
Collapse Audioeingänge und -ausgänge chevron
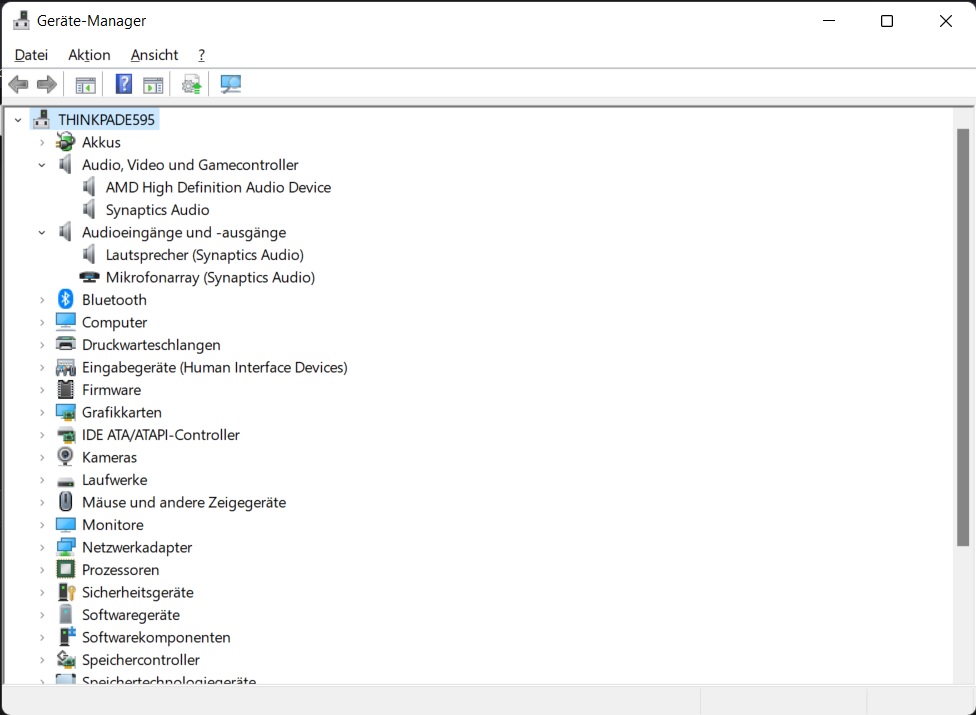tap(42, 232)
